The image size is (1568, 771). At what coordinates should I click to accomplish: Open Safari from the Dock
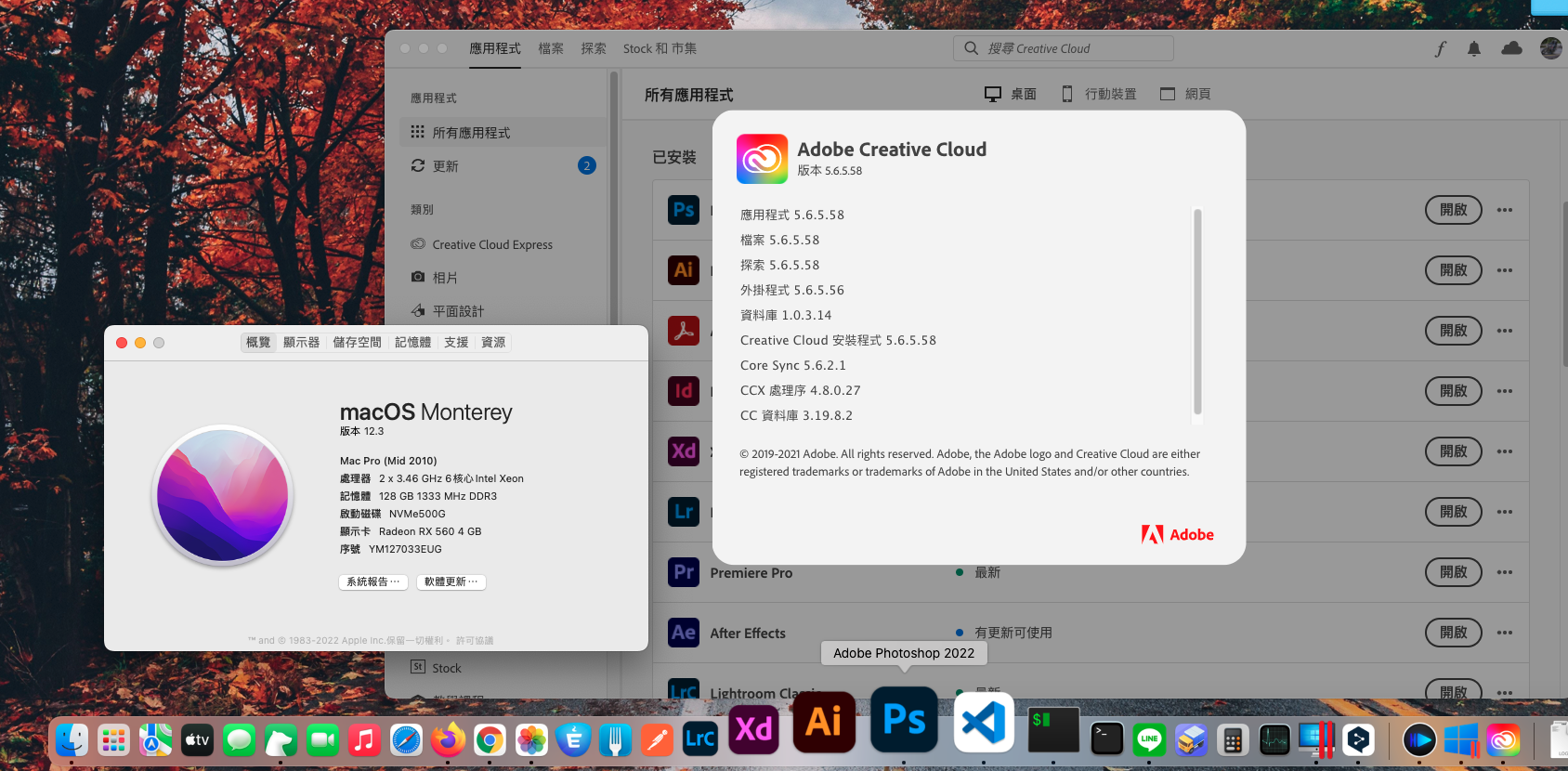coord(406,739)
